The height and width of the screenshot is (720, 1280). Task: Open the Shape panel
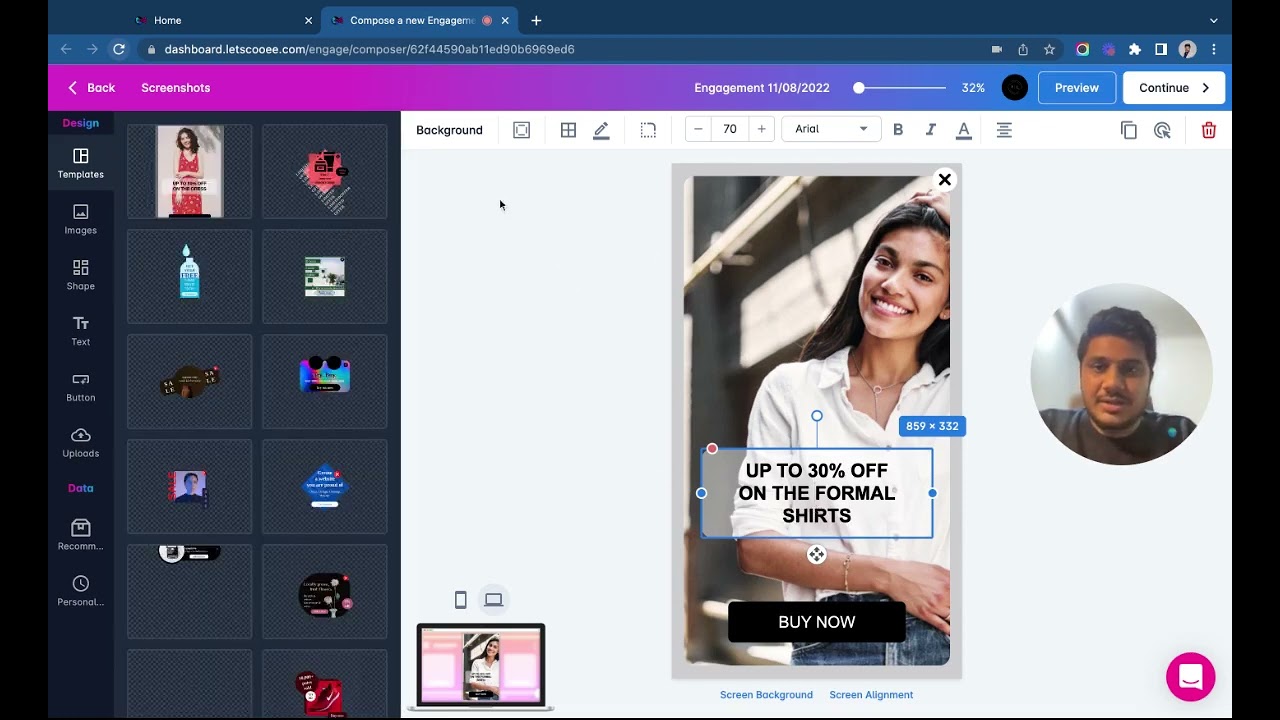81,275
